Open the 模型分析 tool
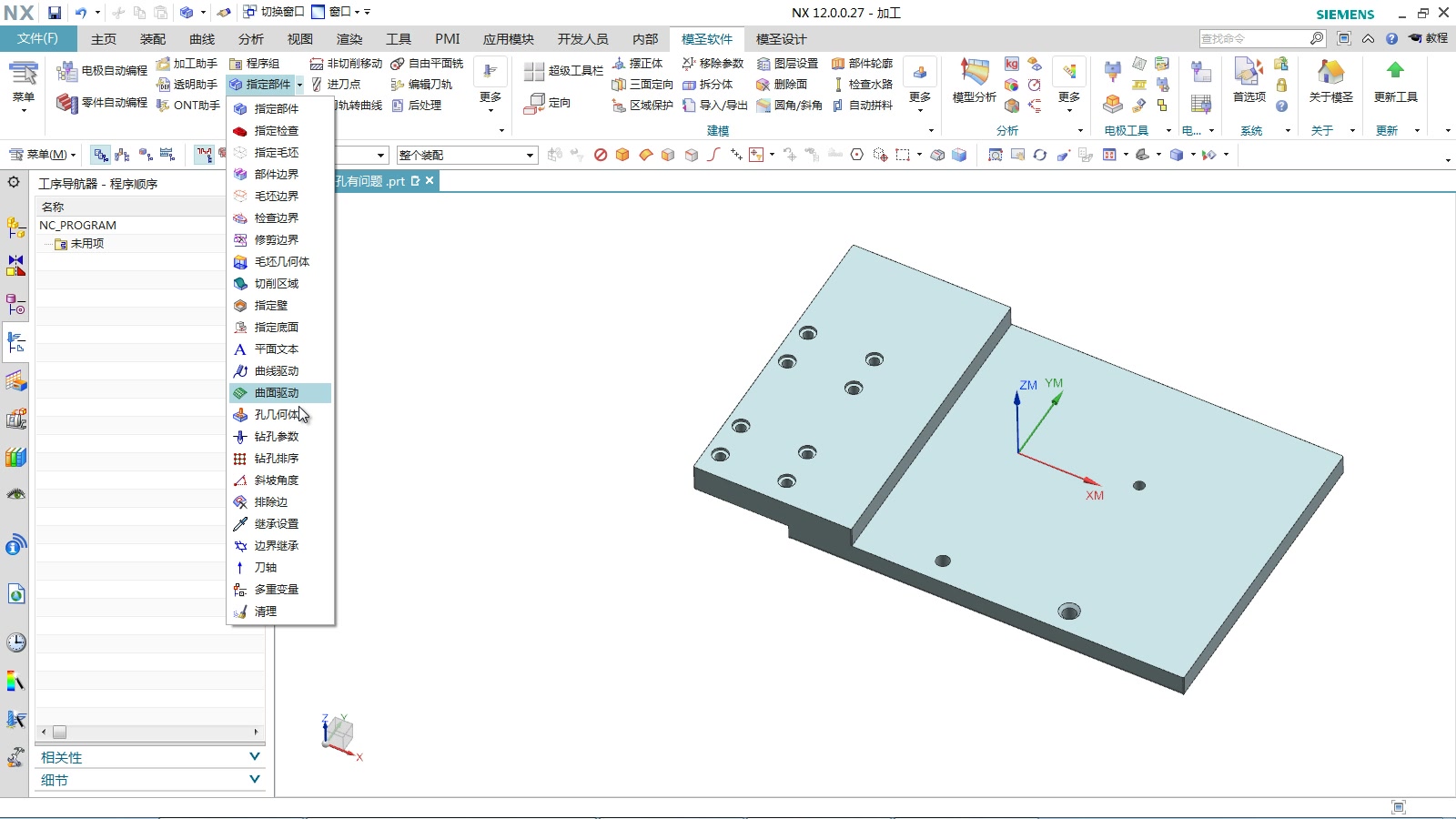The width and height of the screenshot is (1456, 819). 974,82
